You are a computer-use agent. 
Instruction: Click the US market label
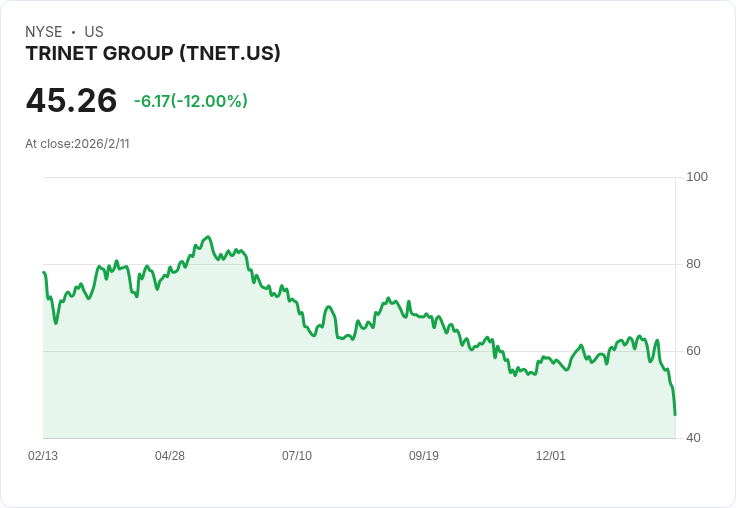click(x=94, y=32)
